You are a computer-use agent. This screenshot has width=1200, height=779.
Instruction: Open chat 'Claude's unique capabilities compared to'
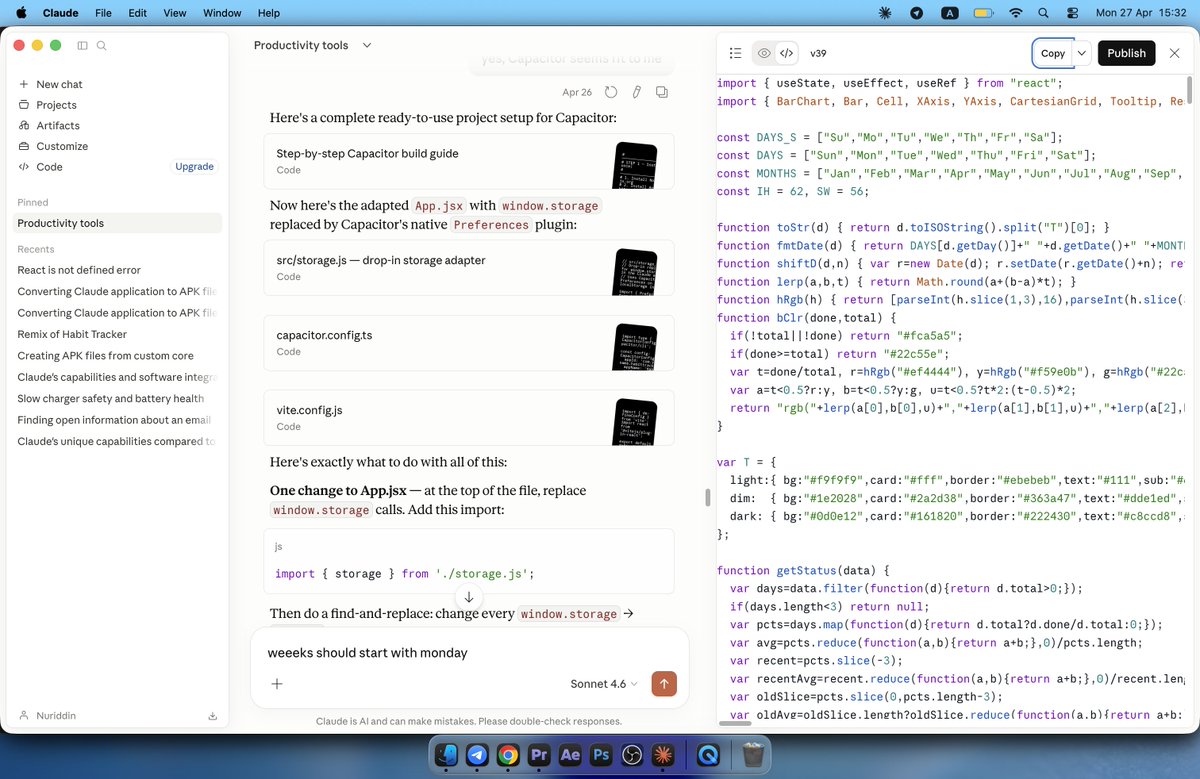[118, 442]
